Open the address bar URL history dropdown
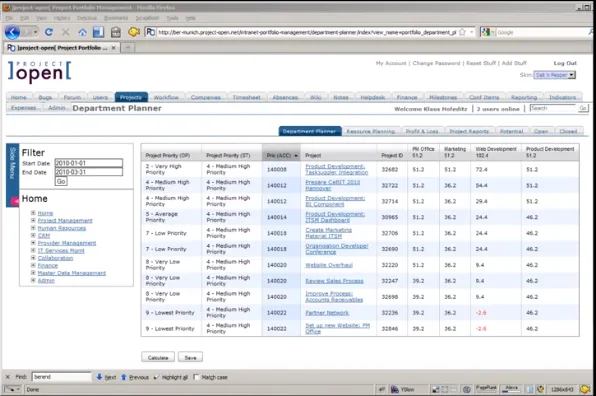 (472, 32)
